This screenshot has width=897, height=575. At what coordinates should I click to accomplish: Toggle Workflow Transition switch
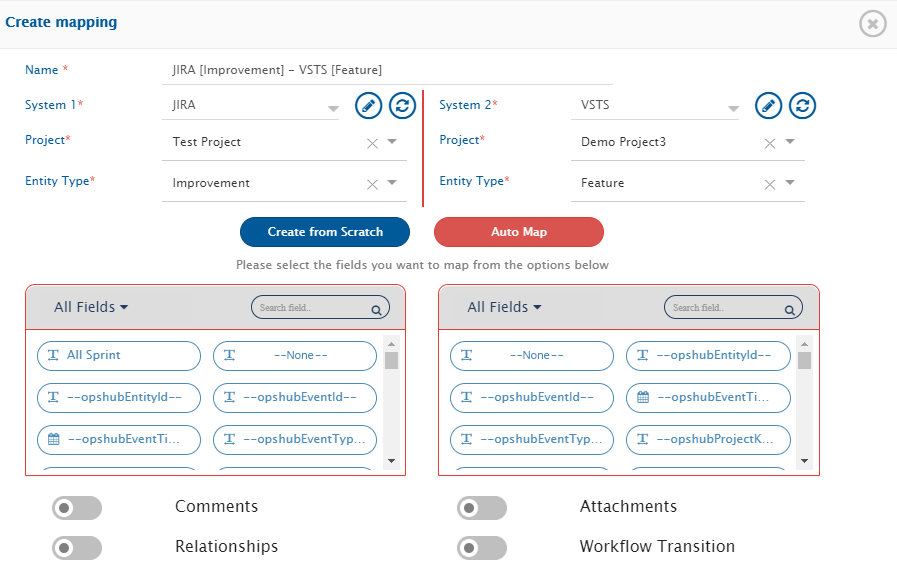tap(482, 548)
